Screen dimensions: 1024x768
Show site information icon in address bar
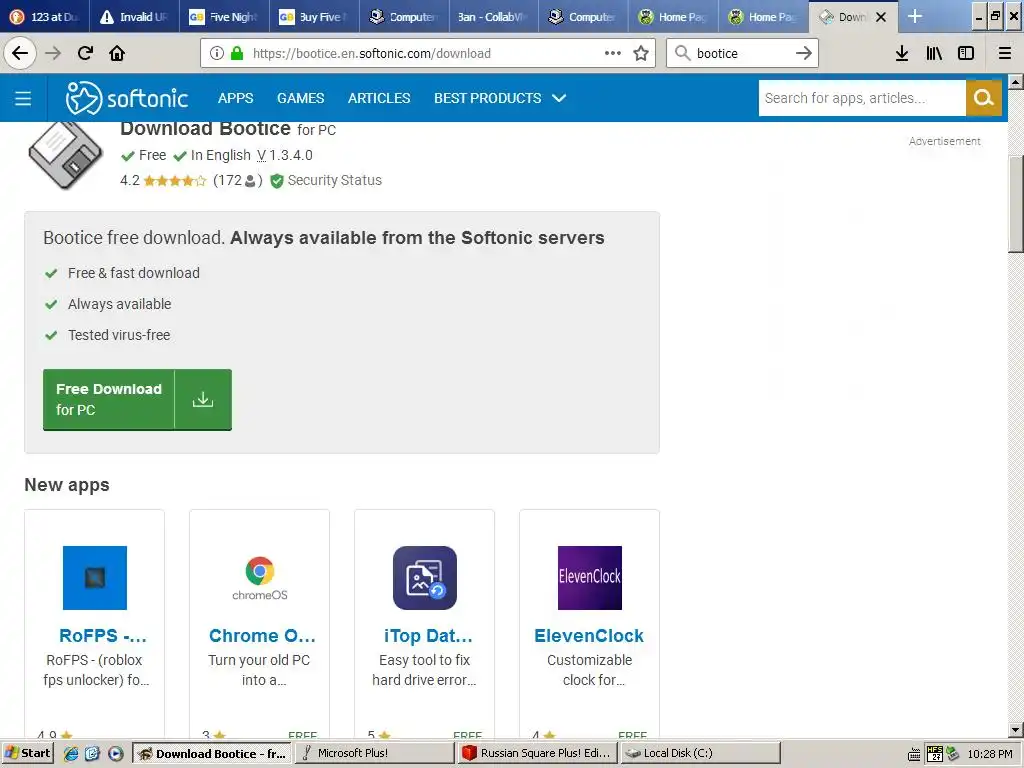(217, 54)
